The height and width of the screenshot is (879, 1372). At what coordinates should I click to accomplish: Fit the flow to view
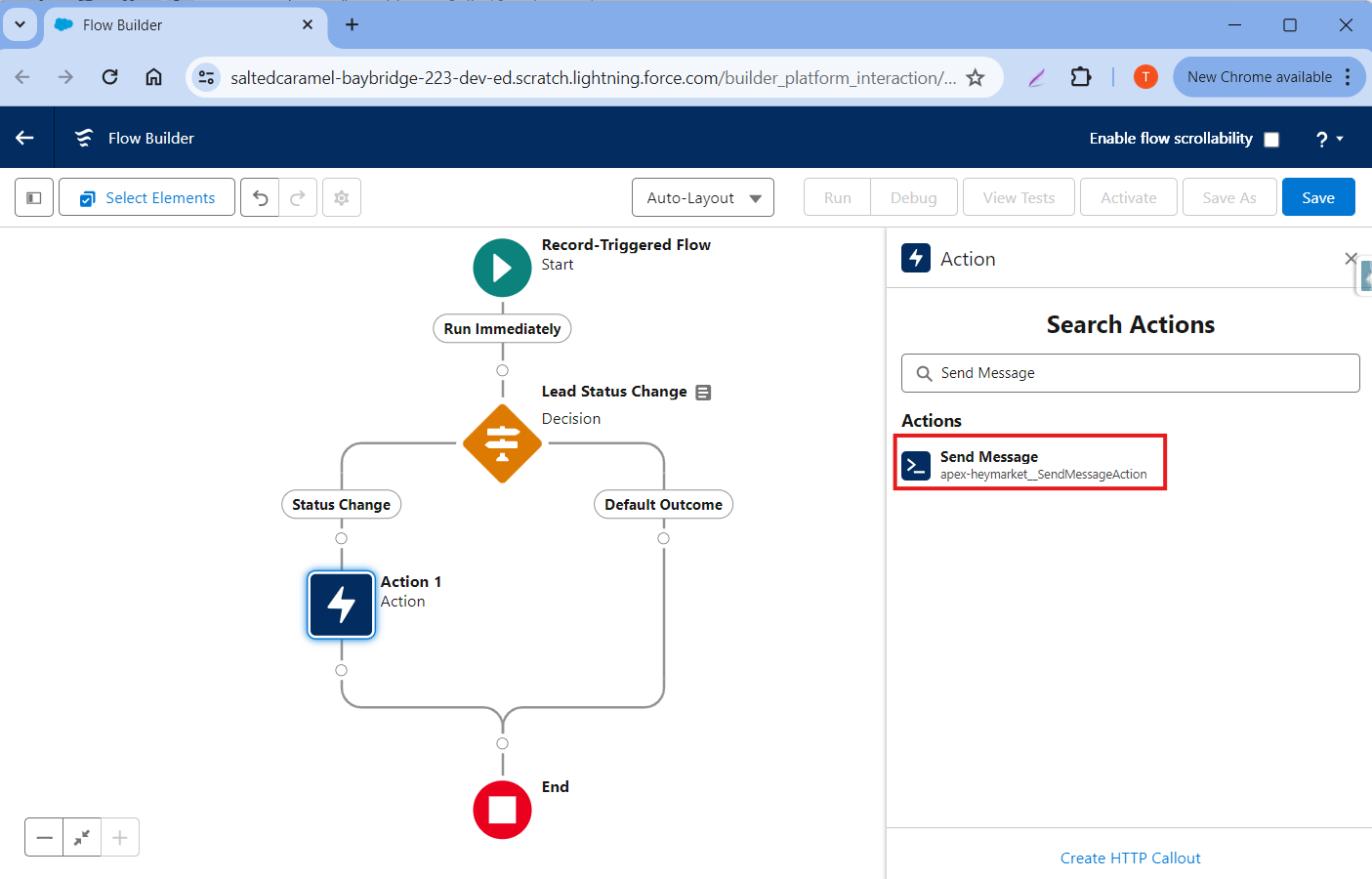pyautogui.click(x=82, y=837)
